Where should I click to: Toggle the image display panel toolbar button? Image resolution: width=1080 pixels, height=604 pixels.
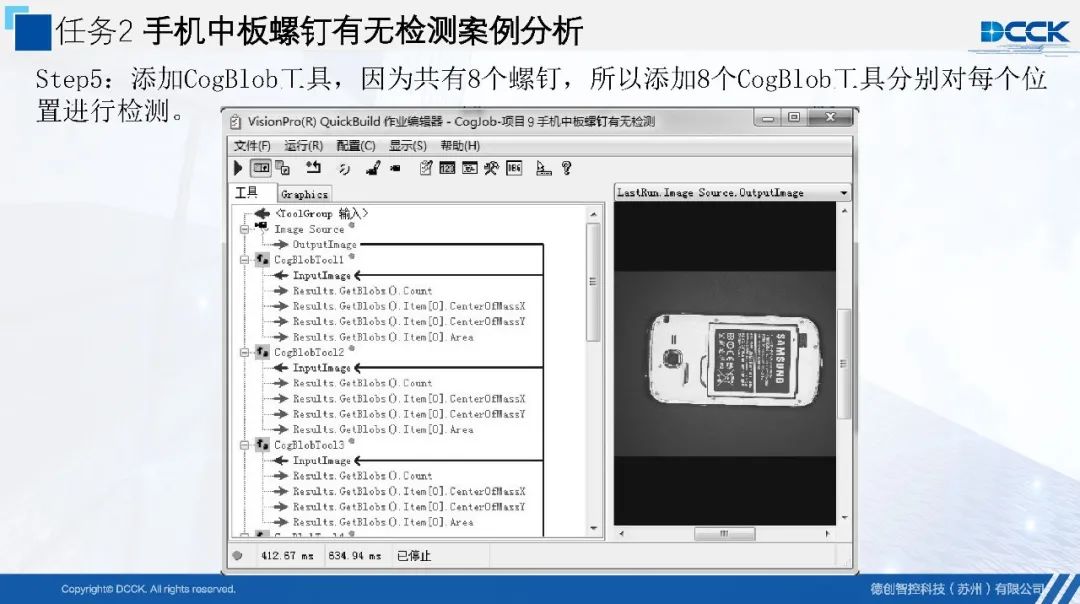(x=261, y=167)
